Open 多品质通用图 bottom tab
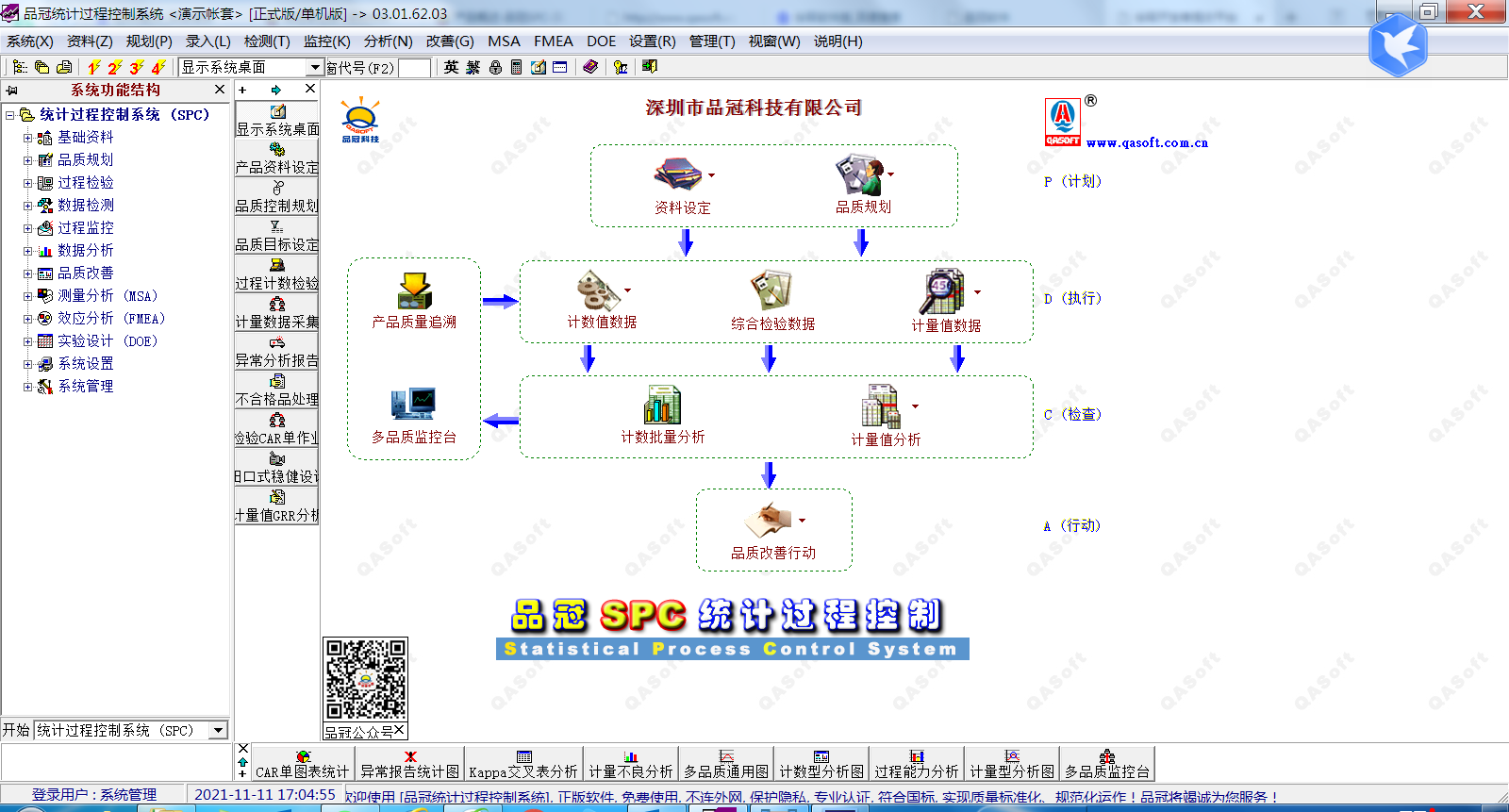Screen dimensions: 1509x812 click(x=726, y=764)
